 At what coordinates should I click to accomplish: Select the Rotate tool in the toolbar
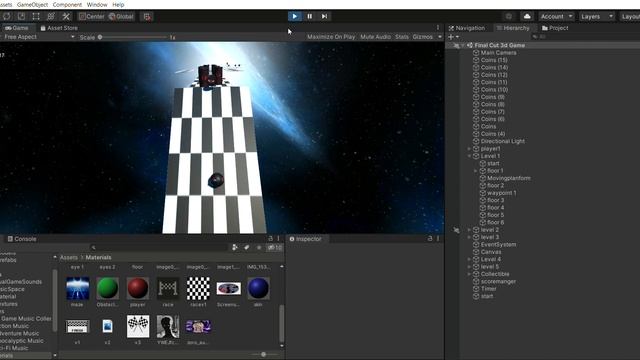coord(7,16)
